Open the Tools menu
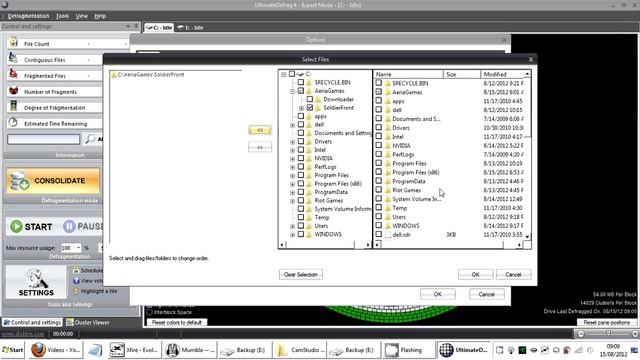Screen dimensions: 640x360 coord(62,16)
